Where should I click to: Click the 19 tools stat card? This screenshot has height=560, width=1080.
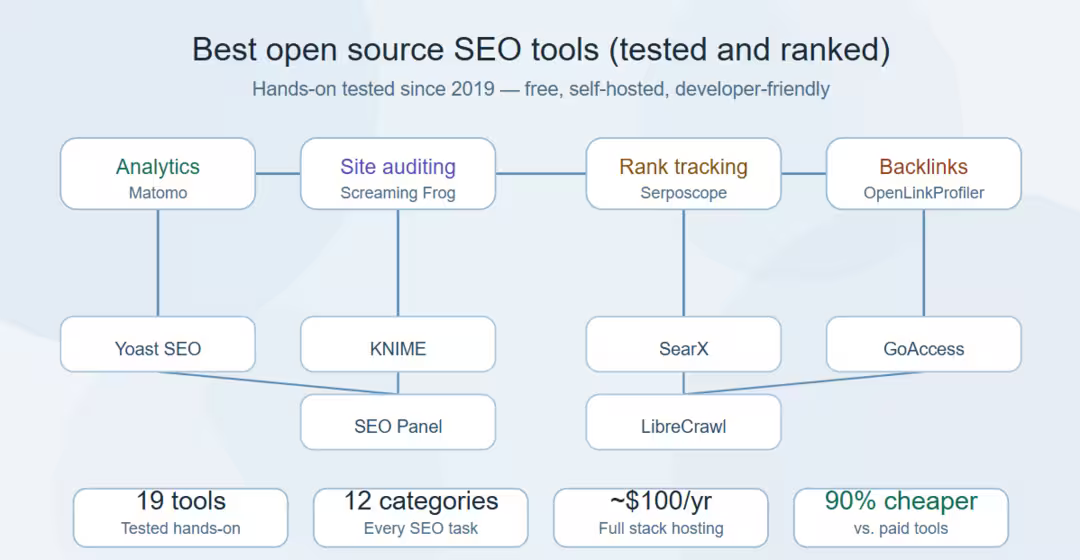tap(180, 518)
